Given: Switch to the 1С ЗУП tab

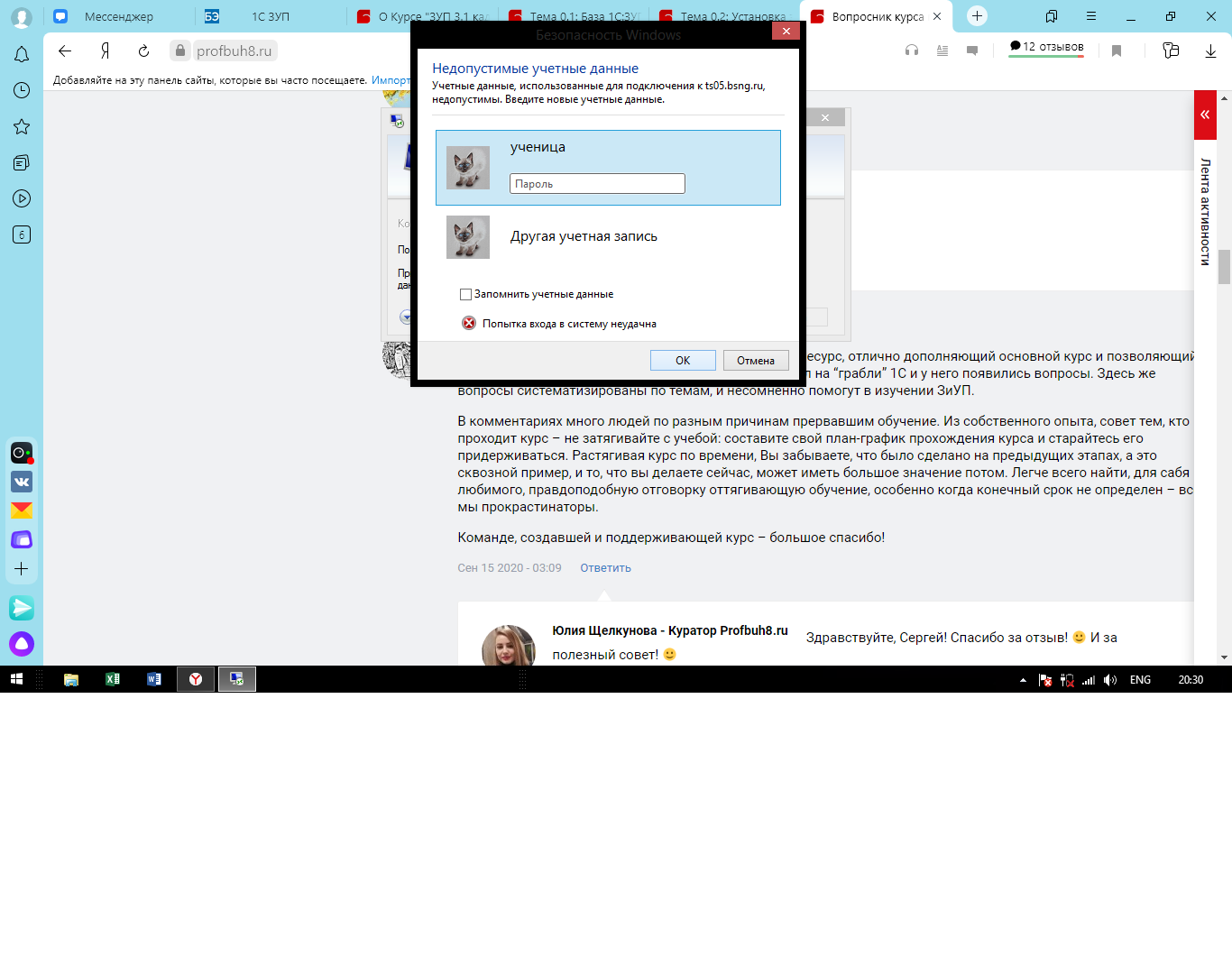Looking at the screenshot, I should (x=271, y=16).
